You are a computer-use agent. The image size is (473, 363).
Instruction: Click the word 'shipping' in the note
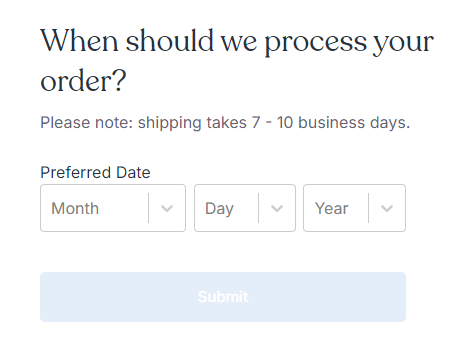[x=170, y=123]
